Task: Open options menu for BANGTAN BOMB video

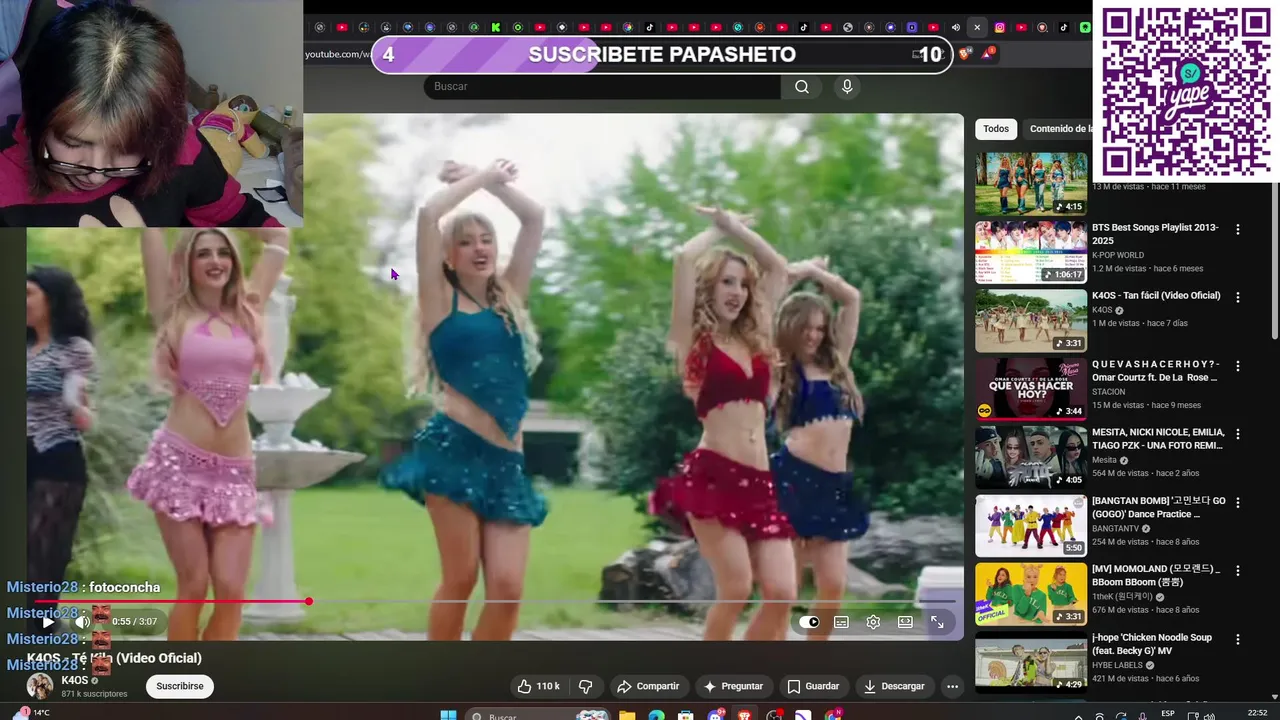Action: (1238, 502)
